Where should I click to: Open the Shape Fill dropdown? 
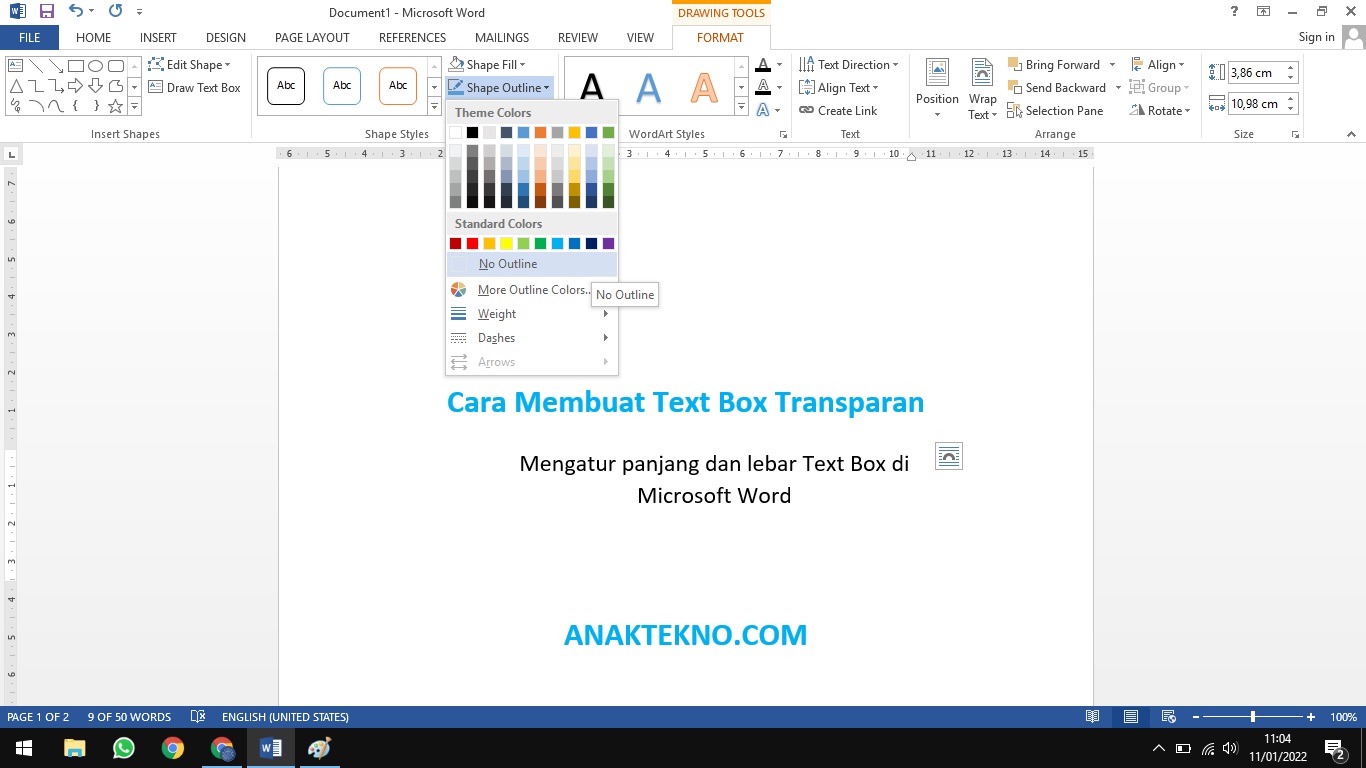[486, 65]
